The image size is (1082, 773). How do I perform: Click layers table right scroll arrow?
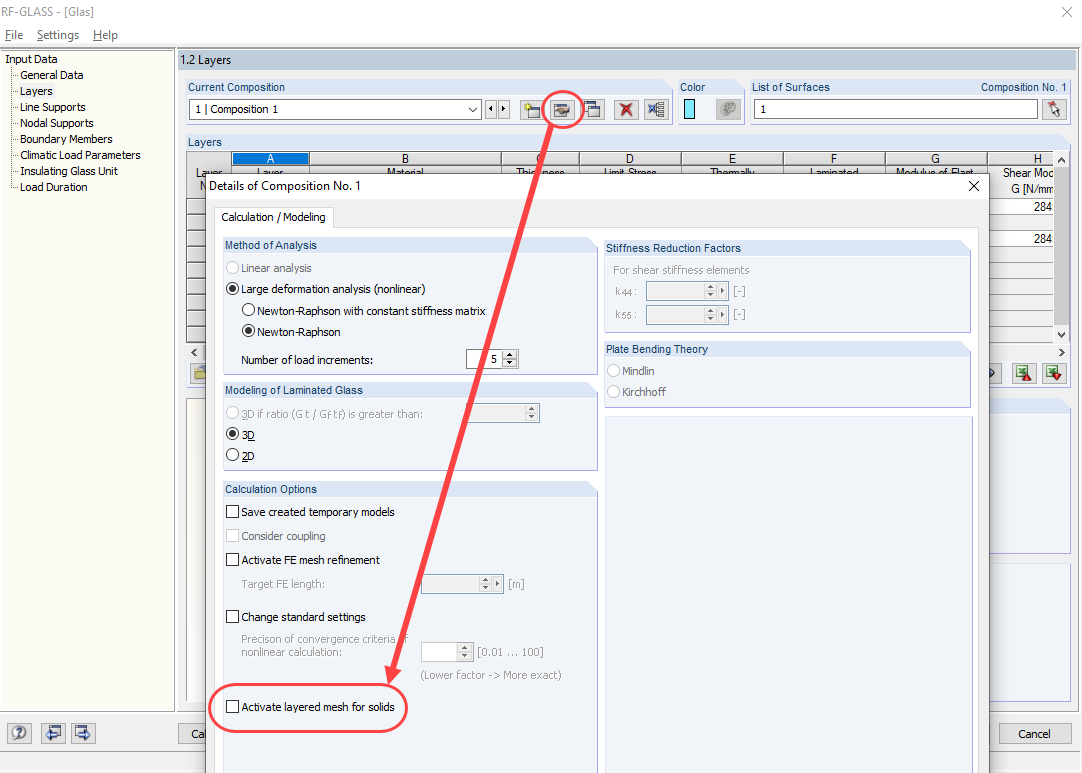click(x=1061, y=353)
